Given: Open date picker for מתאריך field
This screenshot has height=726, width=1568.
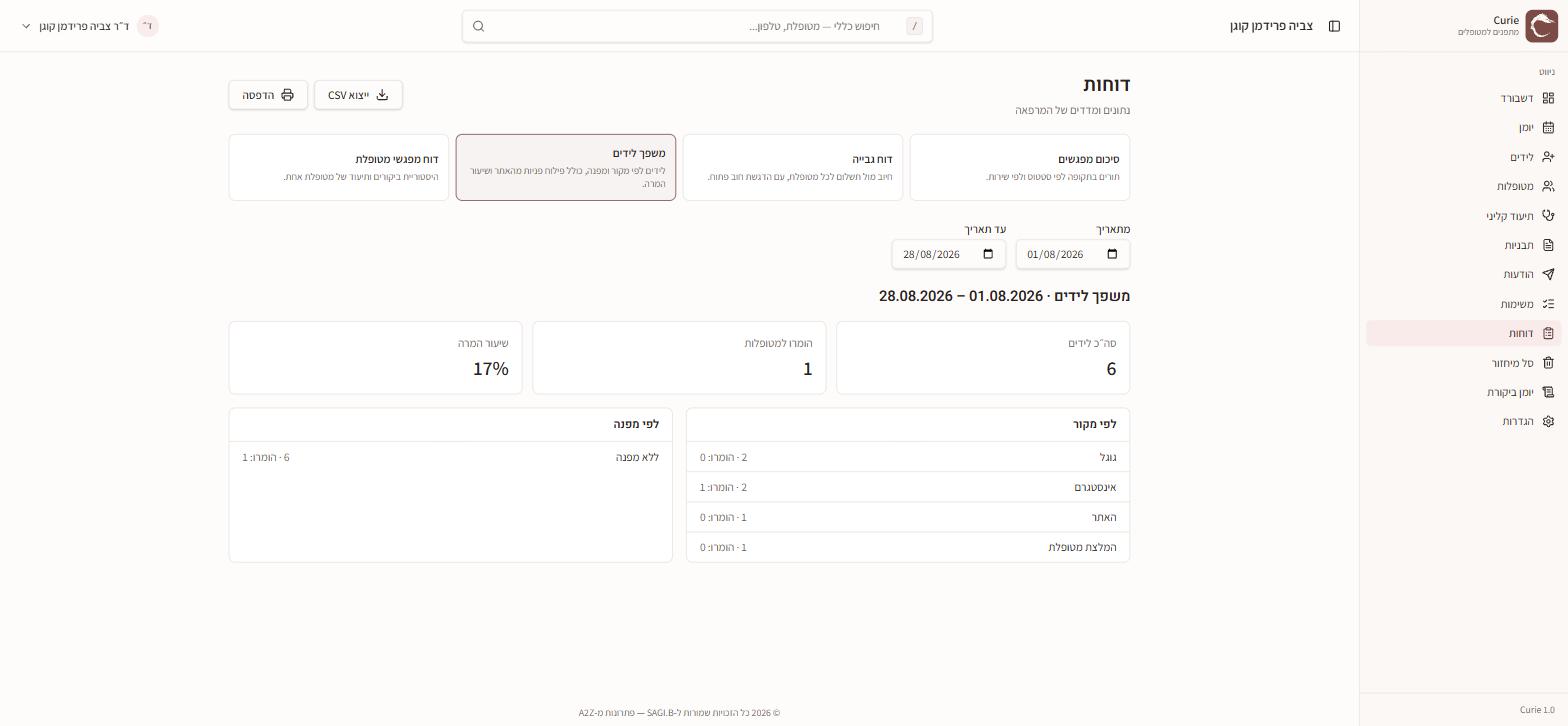Looking at the screenshot, I should click(x=1112, y=254).
